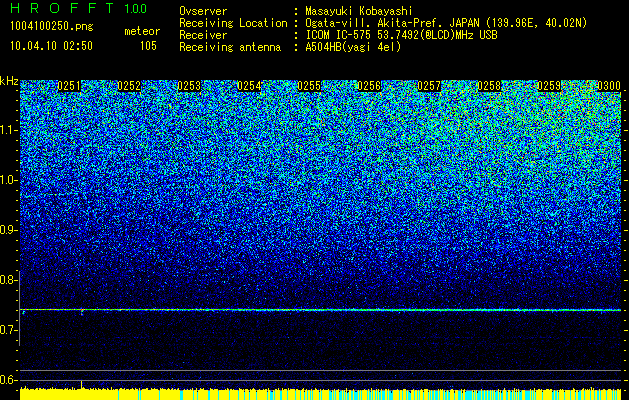Click the HROFFT 1.0.0 title text
Screen dimensions: 629x400
79,8
